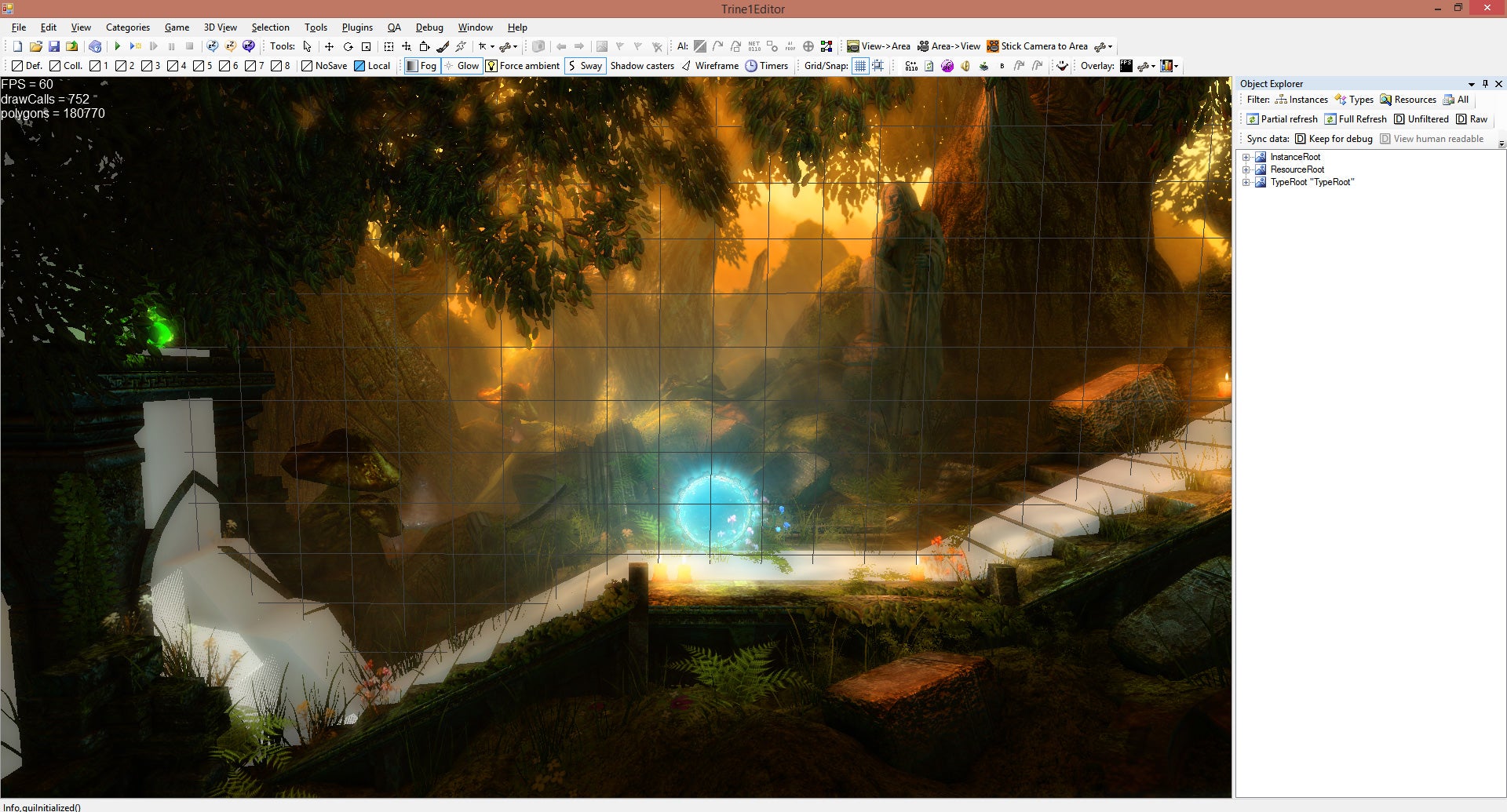This screenshot has height=812, width=1507.
Task: Click the Open folder icon
Action: (x=35, y=46)
